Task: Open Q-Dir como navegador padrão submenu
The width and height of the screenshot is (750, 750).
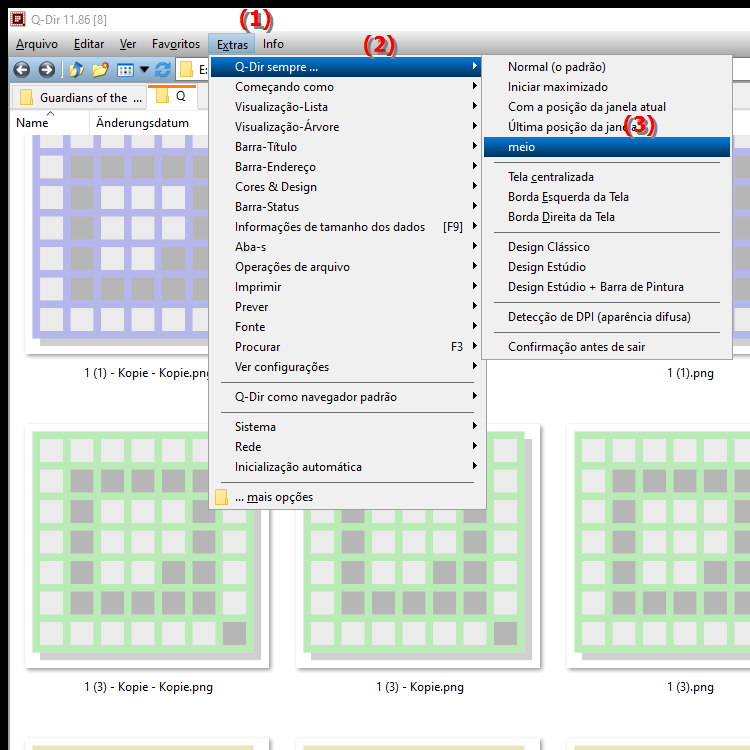Action: tap(345, 397)
